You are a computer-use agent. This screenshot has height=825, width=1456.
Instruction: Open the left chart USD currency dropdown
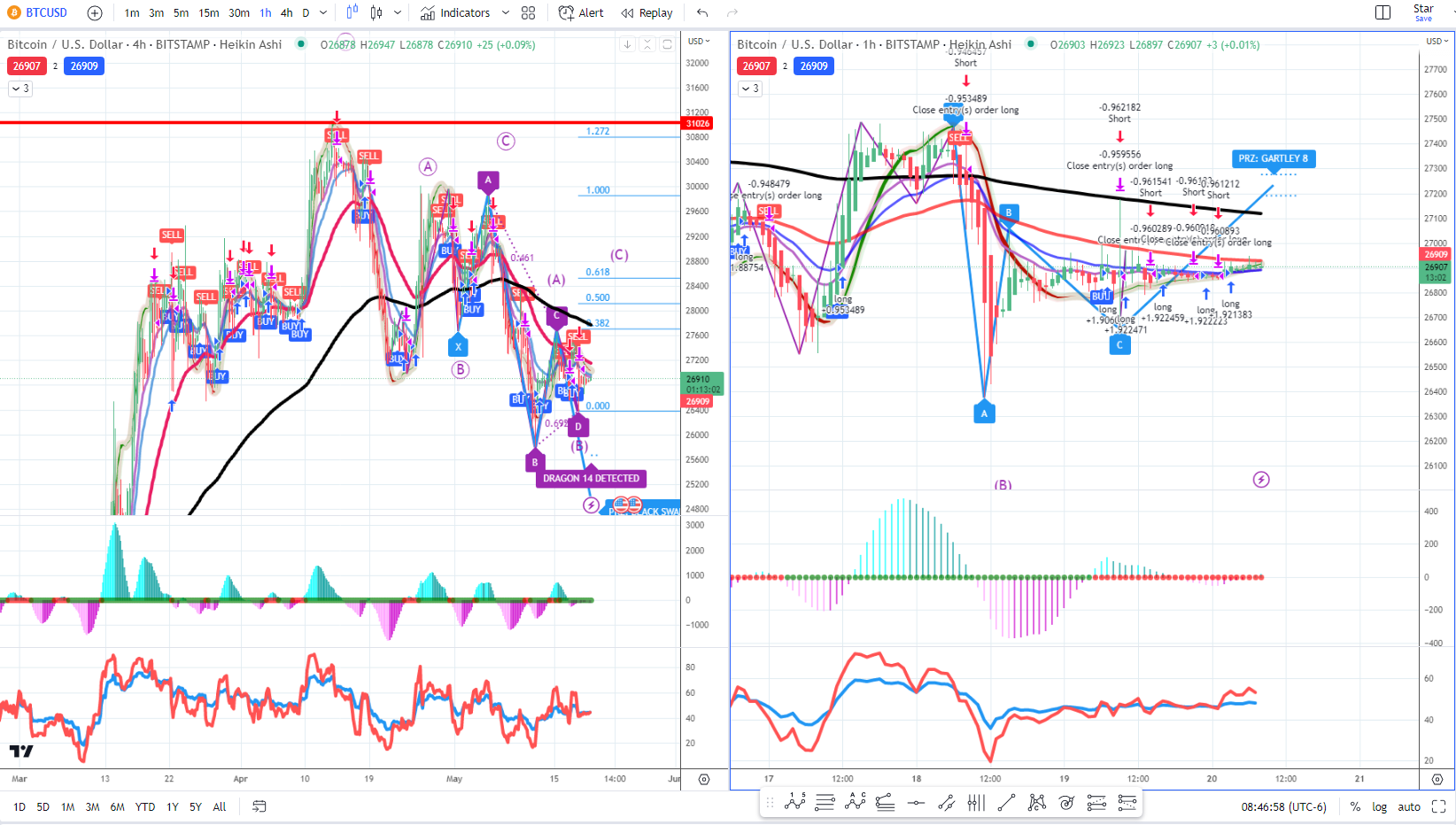(700, 41)
